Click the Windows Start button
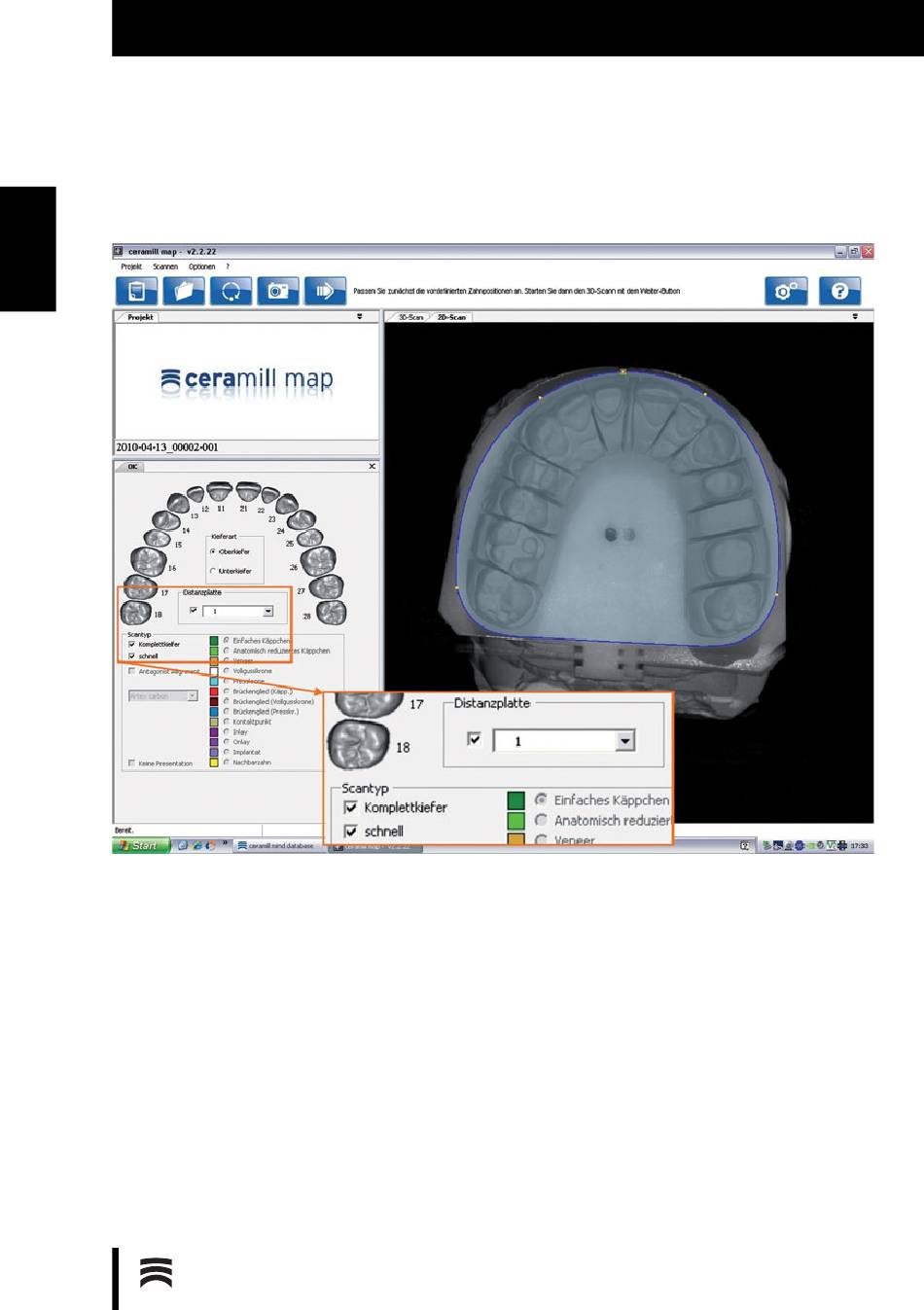The height and width of the screenshot is (1310, 924). [142, 846]
